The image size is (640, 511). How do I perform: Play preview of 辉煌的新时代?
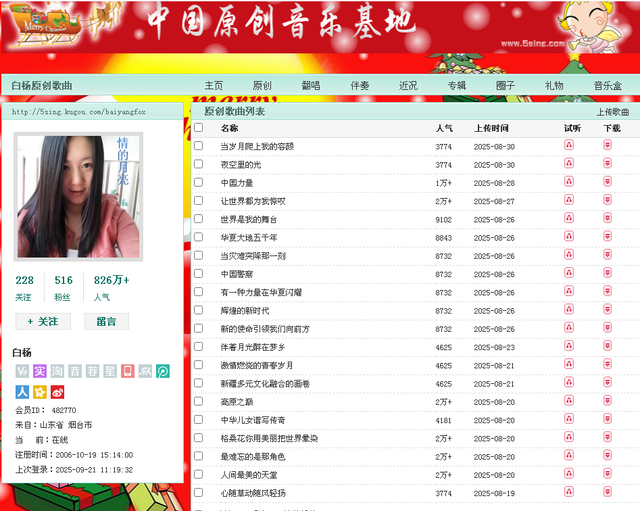point(569,310)
